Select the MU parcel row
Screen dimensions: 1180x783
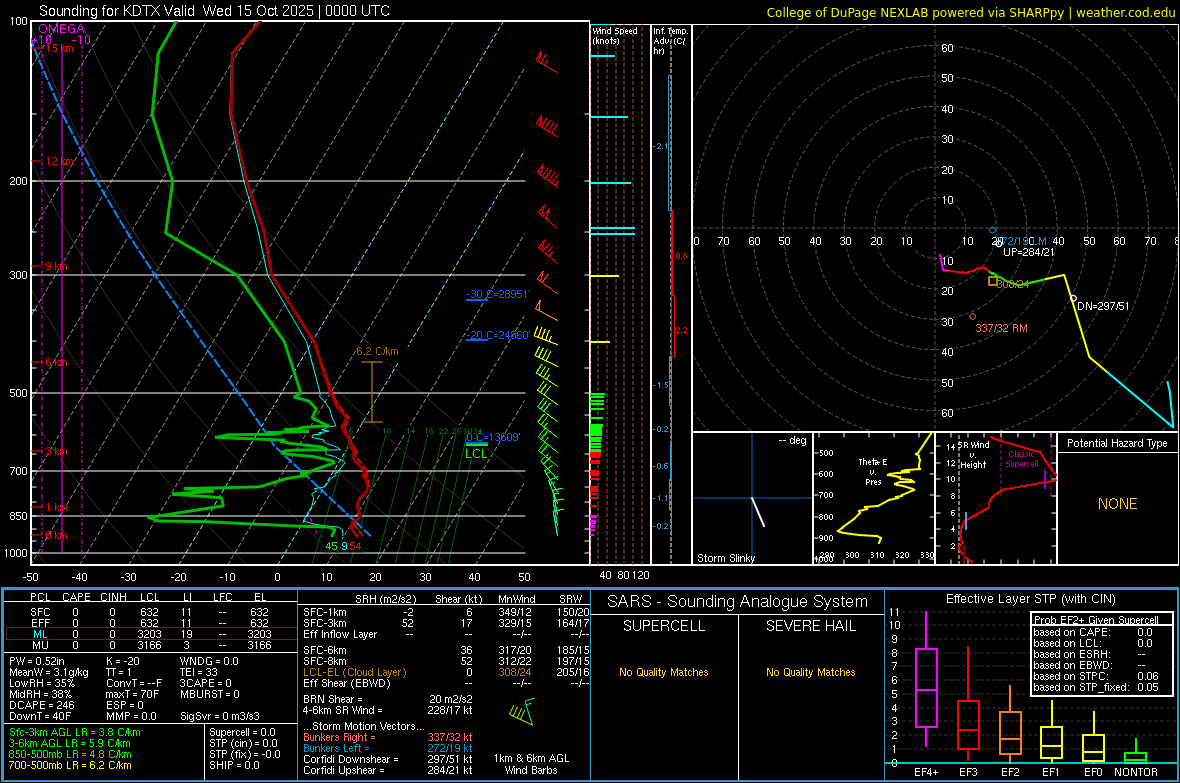(x=150, y=645)
